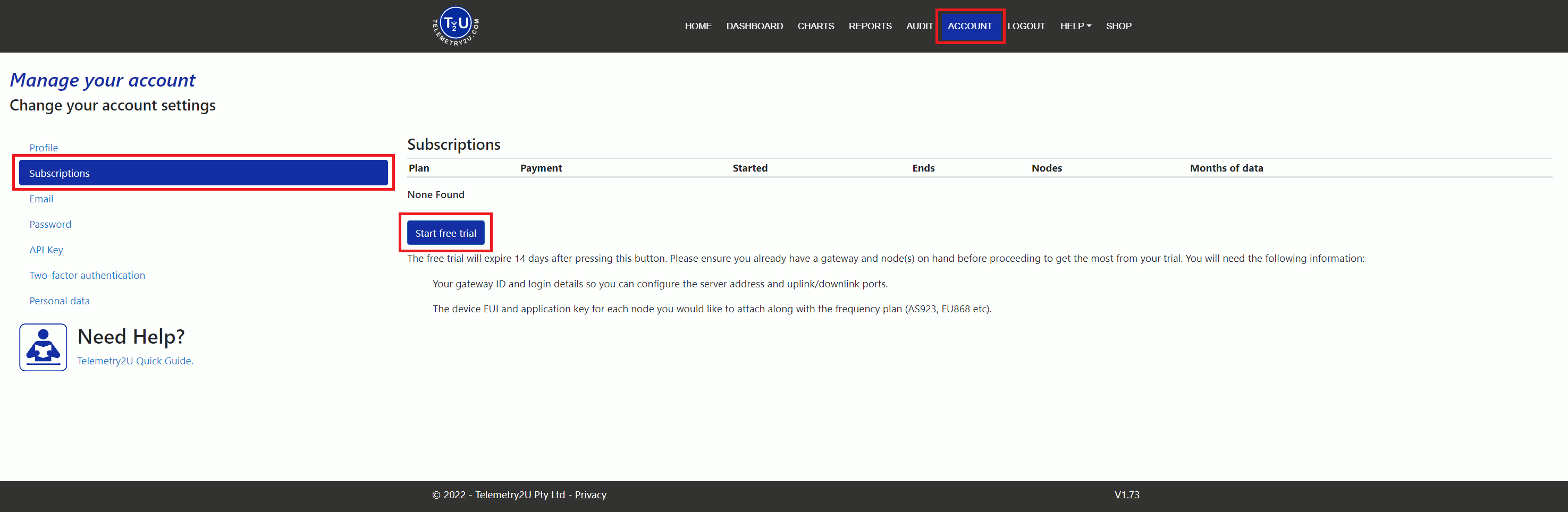Open the SHOP page

(x=1118, y=26)
